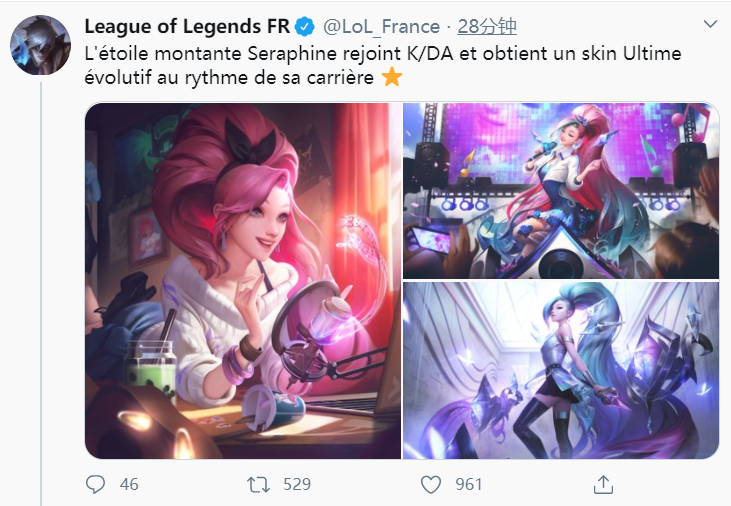Open the Seraphine streaming desk image
The width and height of the screenshot is (731, 506).
point(243,281)
